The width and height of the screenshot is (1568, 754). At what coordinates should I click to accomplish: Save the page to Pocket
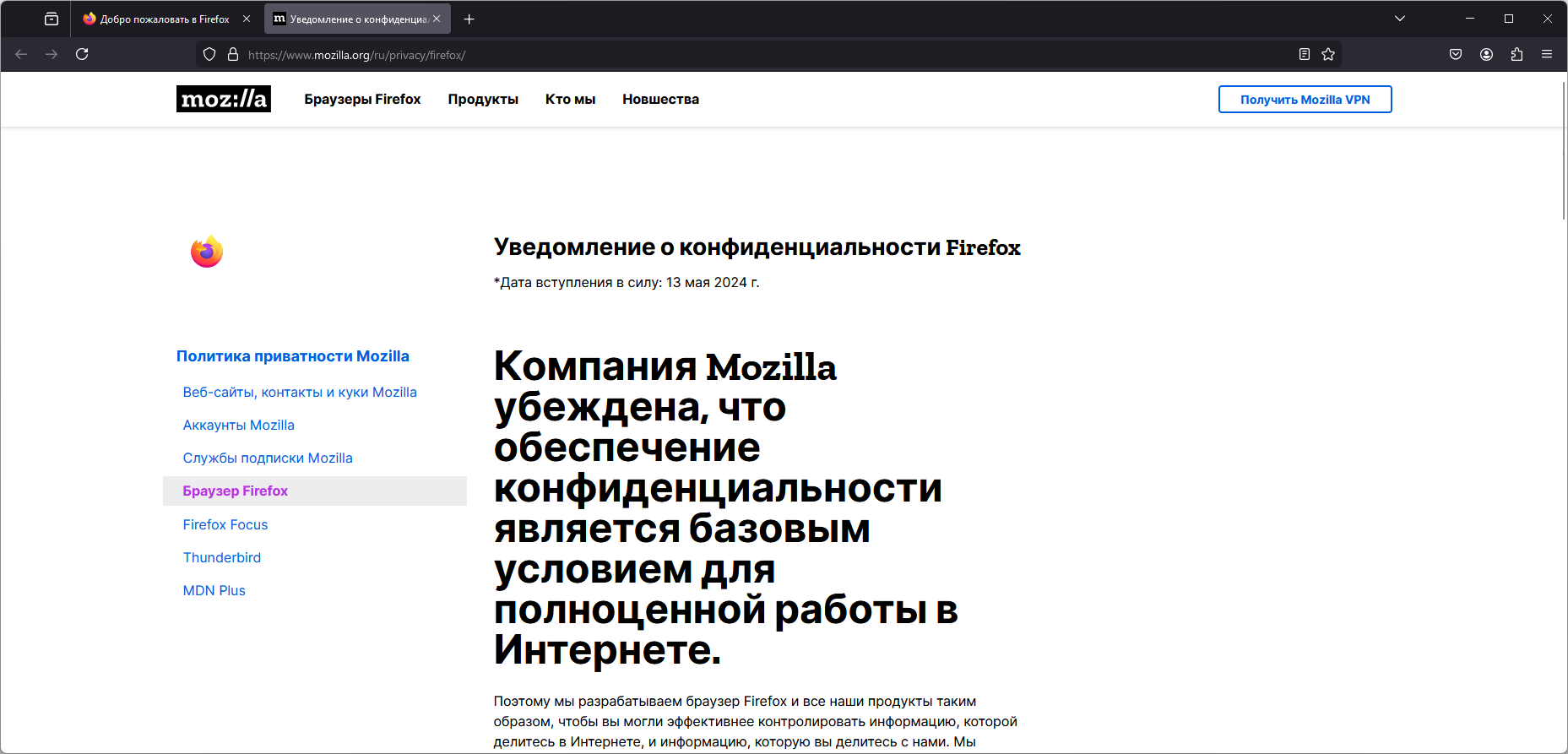coord(1456,54)
